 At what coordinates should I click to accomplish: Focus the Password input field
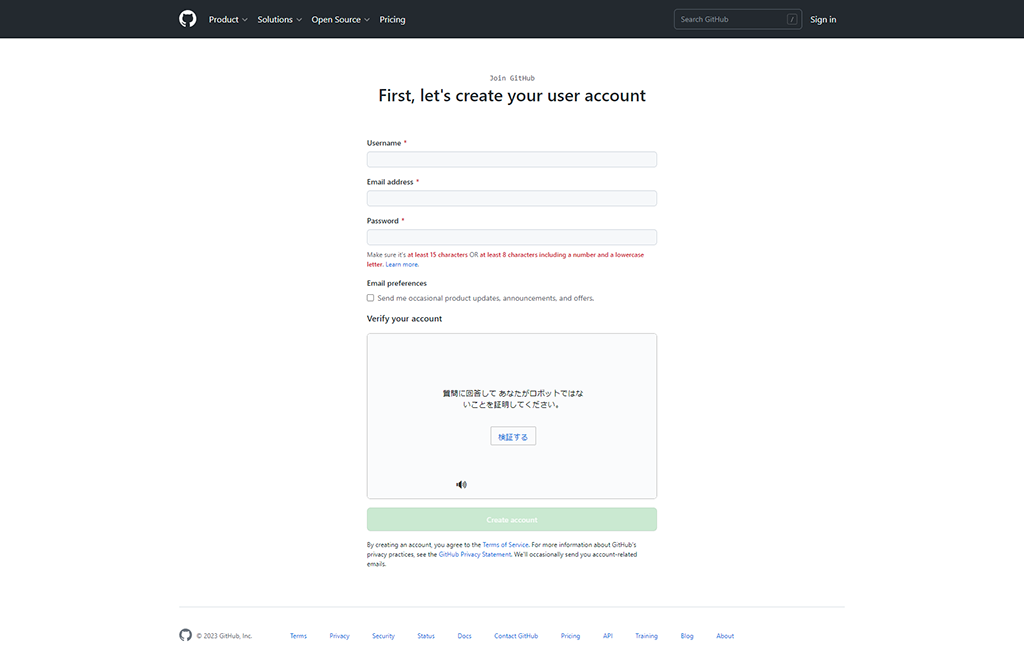point(512,237)
